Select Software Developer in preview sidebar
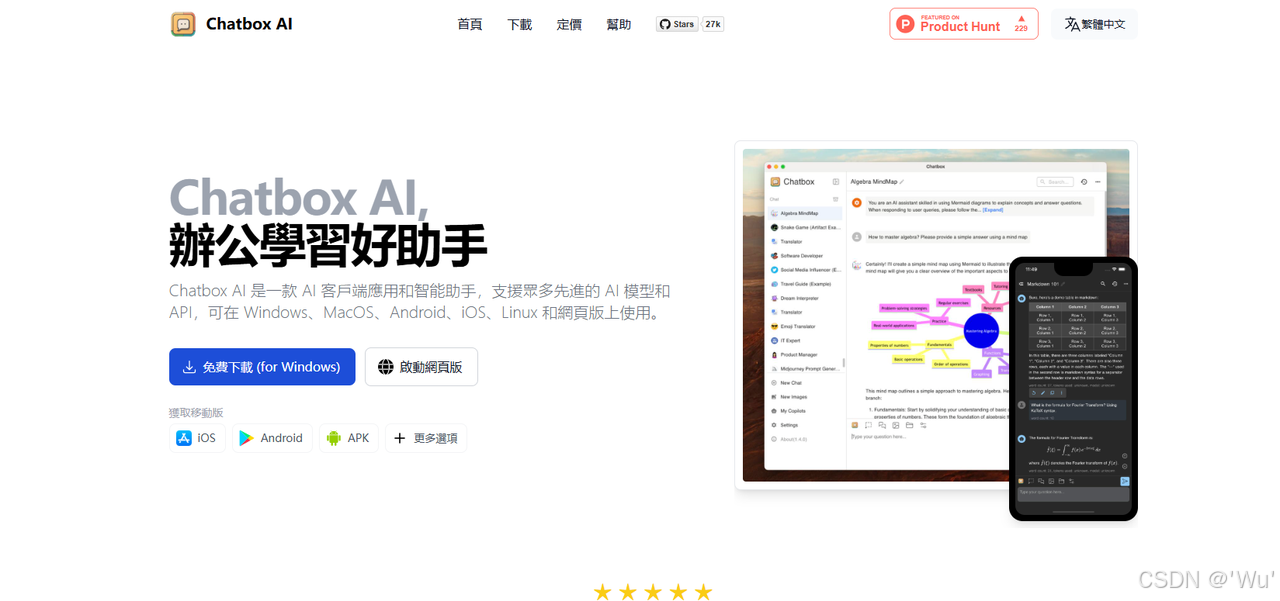The width and height of the screenshot is (1280, 601). coord(805,256)
